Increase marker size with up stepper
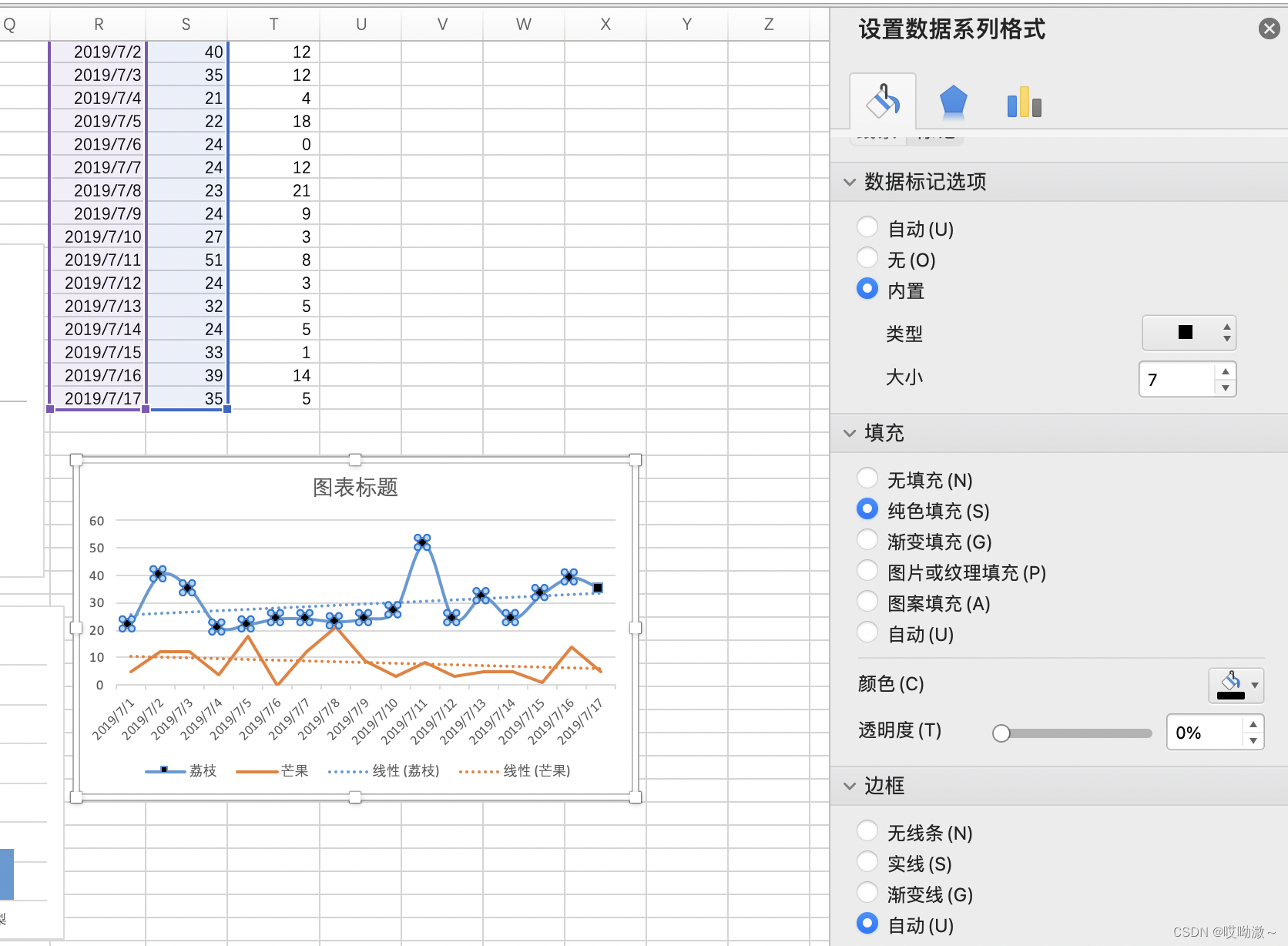 pos(1226,371)
